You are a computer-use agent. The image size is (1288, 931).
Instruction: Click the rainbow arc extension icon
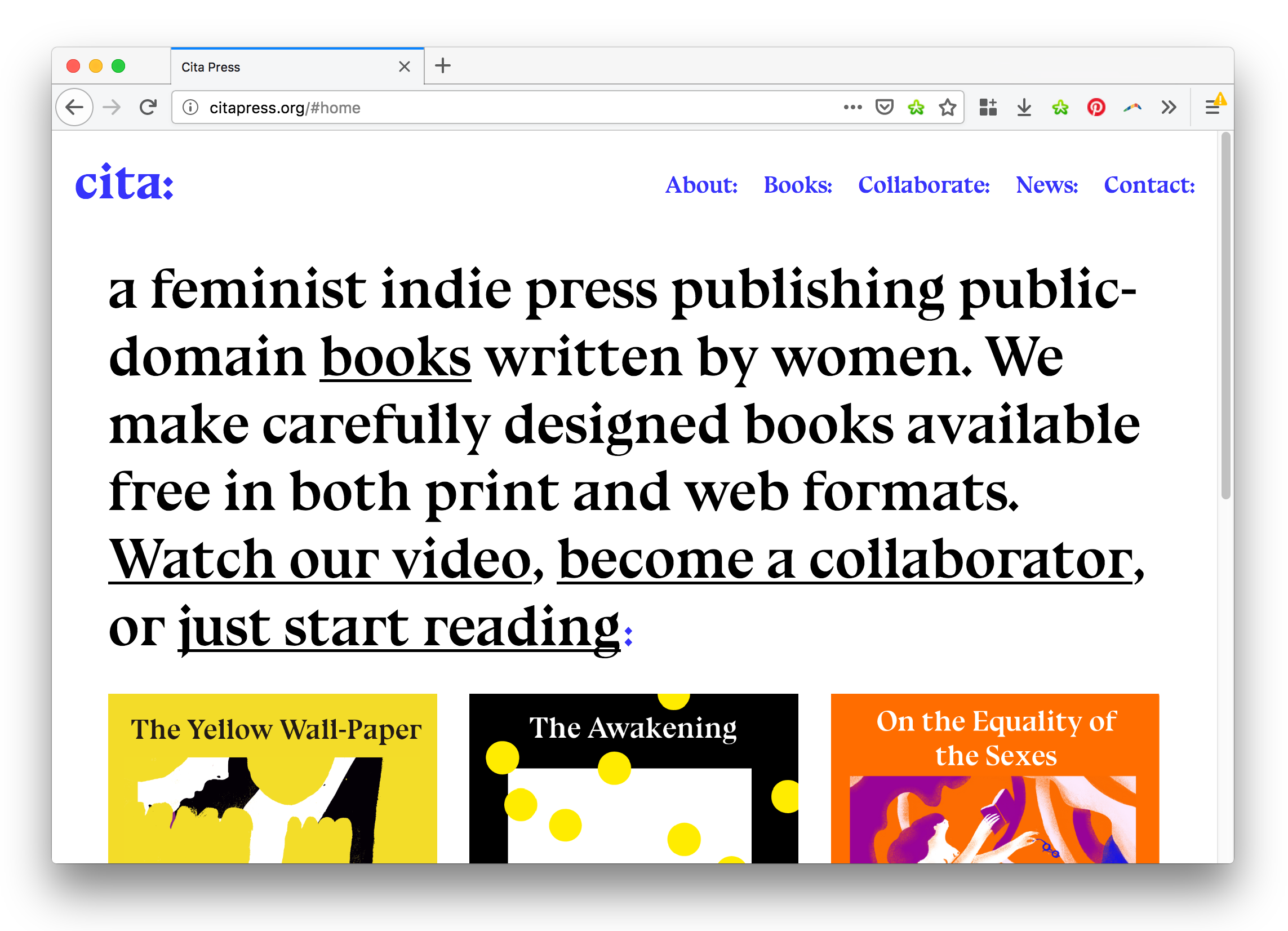[1132, 107]
